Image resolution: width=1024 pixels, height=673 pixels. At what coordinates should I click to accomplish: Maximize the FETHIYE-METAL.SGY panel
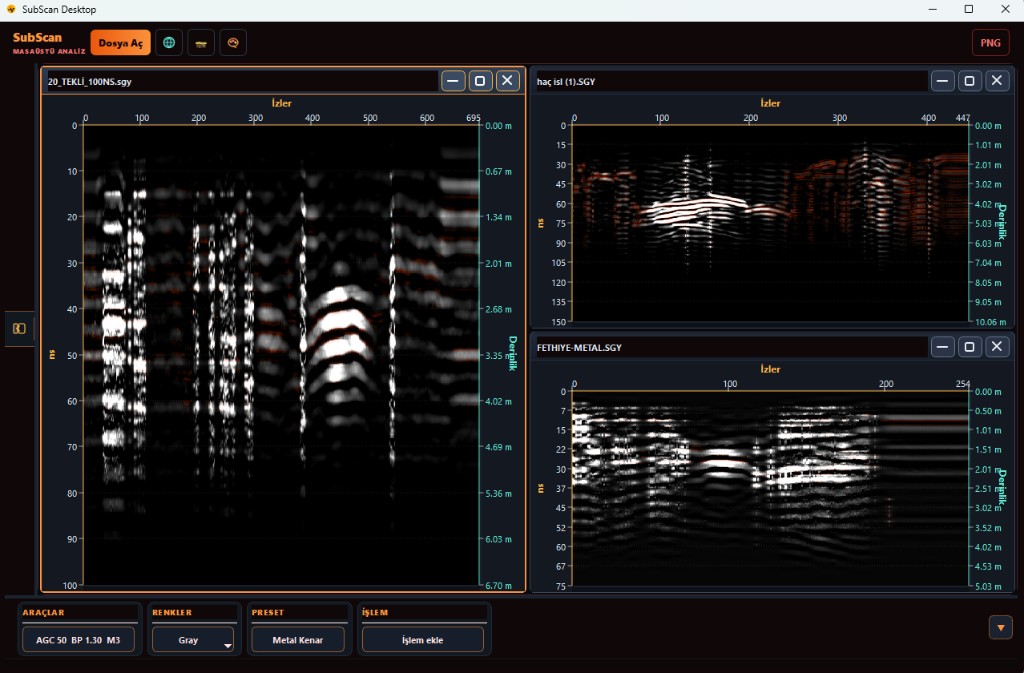click(970, 347)
